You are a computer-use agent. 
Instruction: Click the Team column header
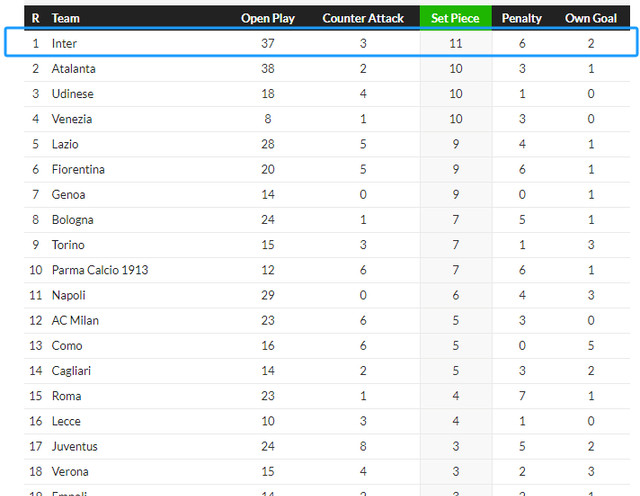pos(66,18)
